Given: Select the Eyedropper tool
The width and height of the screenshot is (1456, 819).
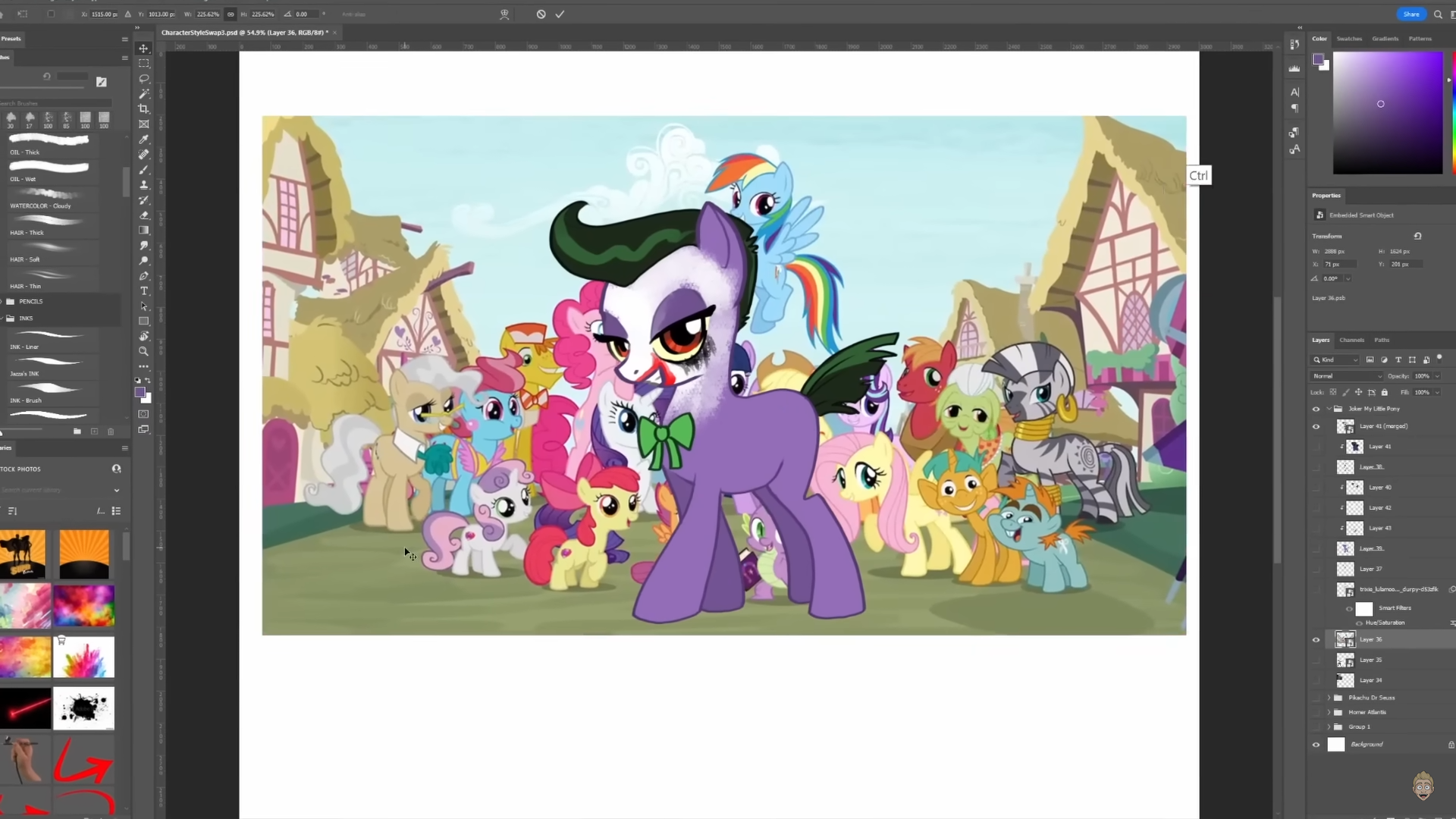Looking at the screenshot, I should click(x=143, y=140).
